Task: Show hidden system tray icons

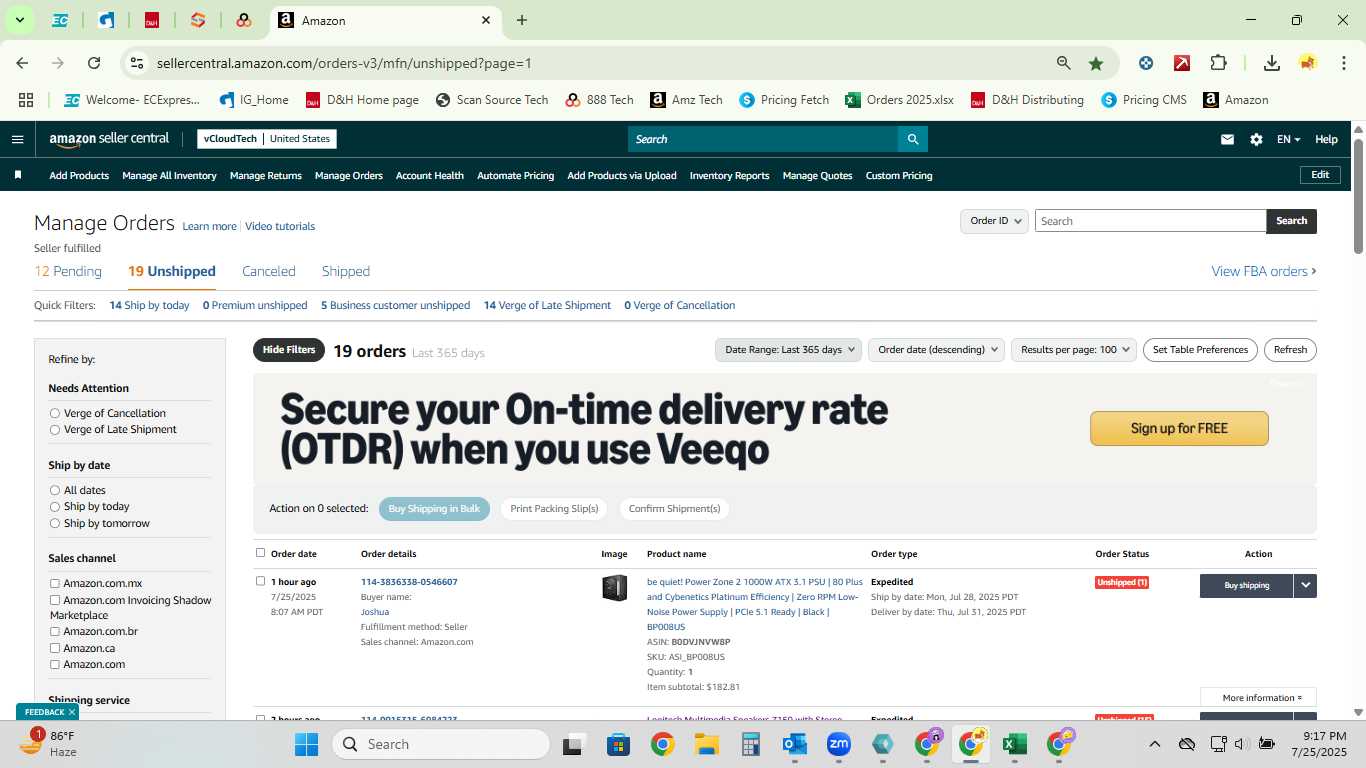Action: [x=1154, y=744]
